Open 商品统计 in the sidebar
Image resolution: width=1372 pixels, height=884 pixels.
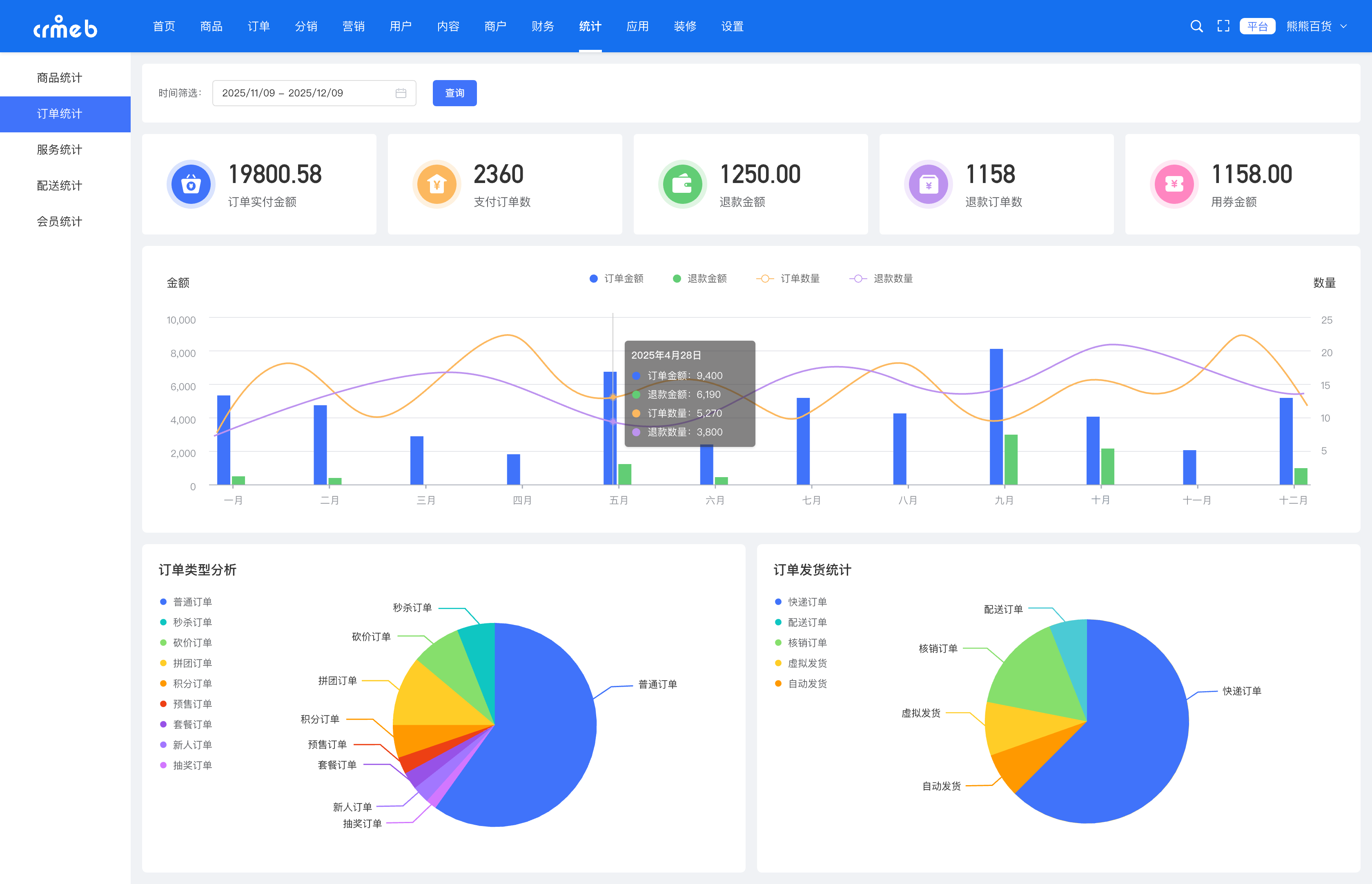tap(60, 78)
